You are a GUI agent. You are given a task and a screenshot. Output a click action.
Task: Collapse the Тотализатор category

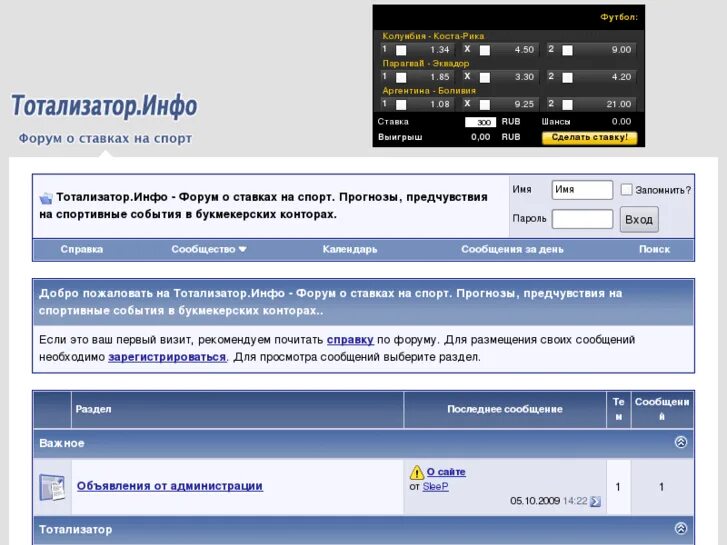click(x=681, y=528)
